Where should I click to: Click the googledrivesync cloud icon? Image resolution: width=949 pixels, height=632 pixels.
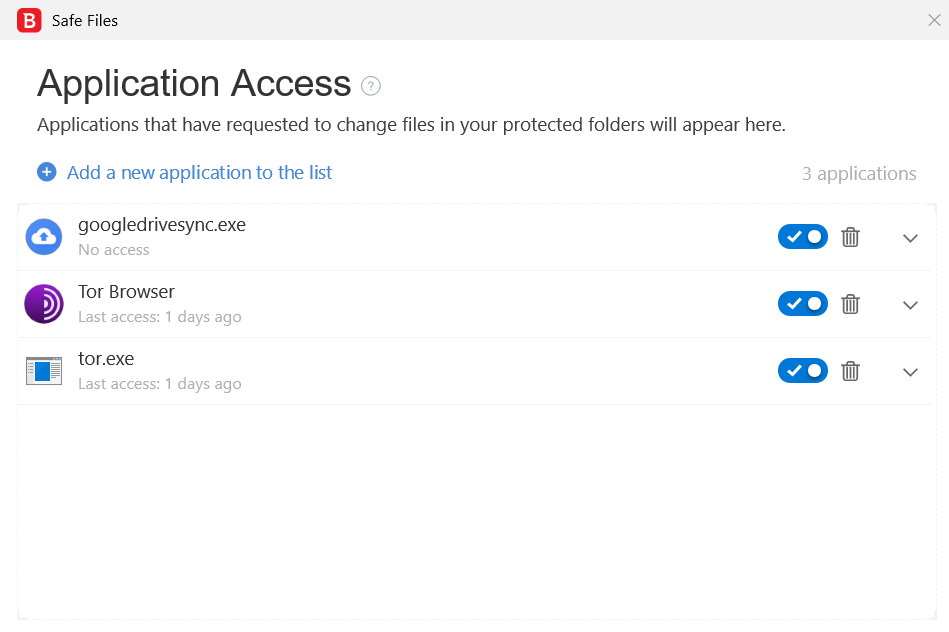pos(44,237)
